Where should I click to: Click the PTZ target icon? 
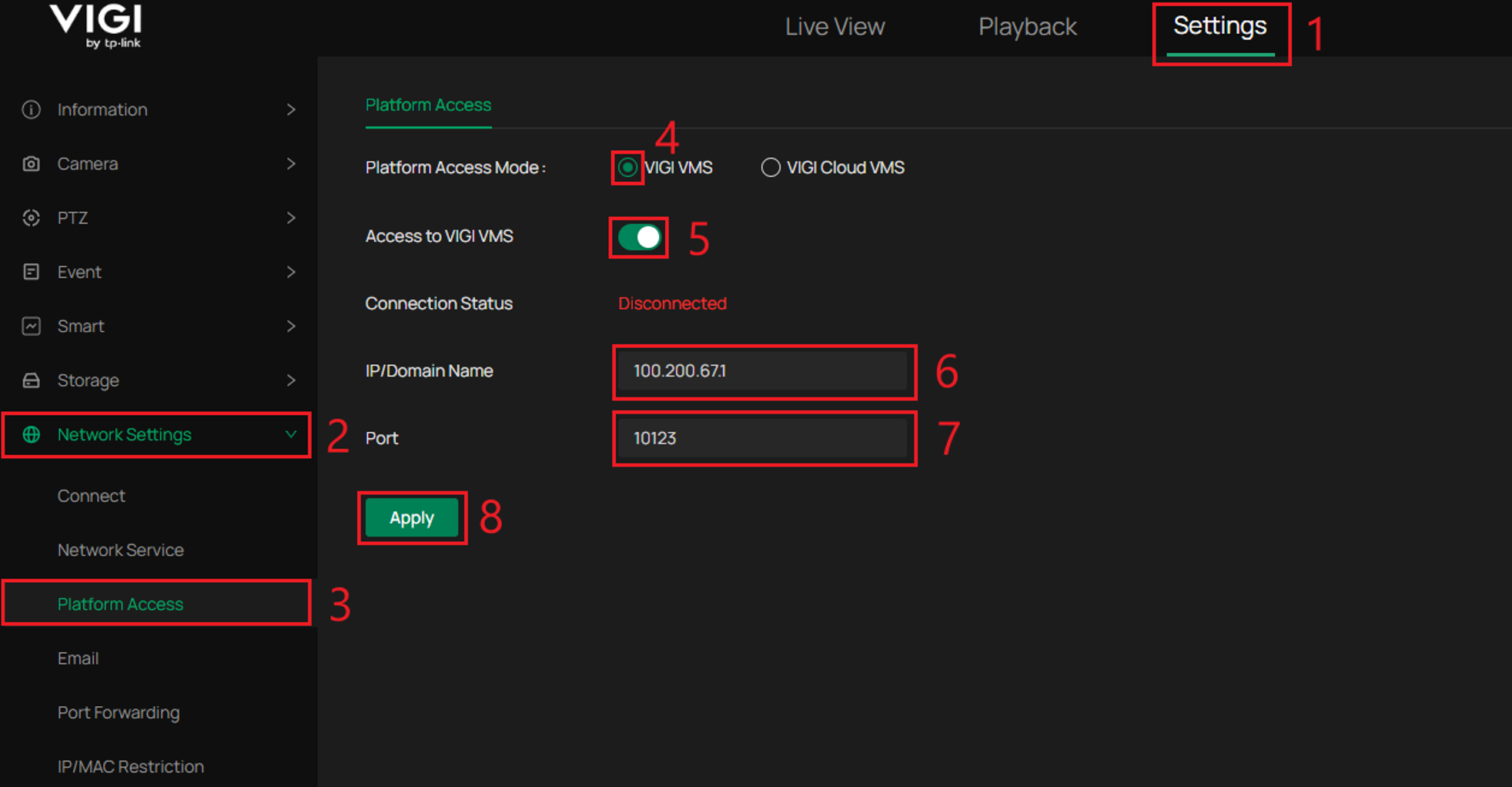[31, 218]
